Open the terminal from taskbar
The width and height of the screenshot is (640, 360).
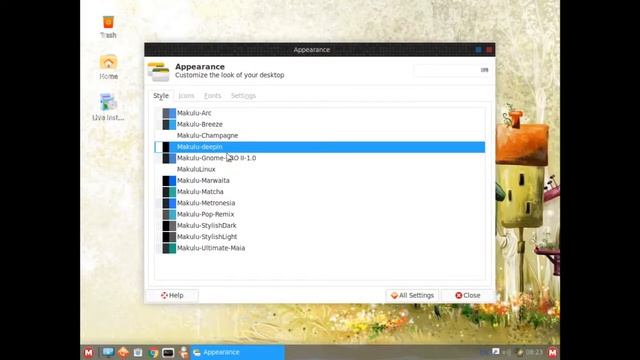pyautogui.click(x=168, y=353)
